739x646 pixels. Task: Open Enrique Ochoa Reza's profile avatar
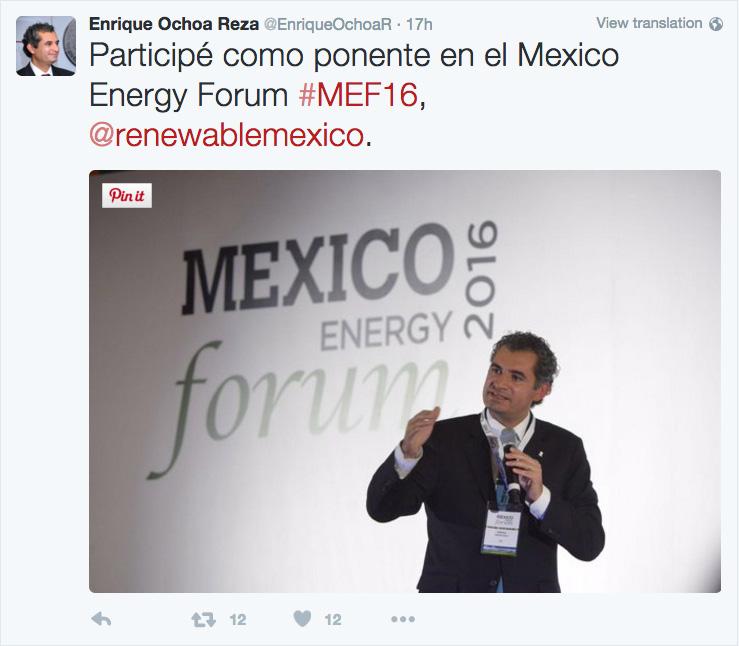coord(46,46)
